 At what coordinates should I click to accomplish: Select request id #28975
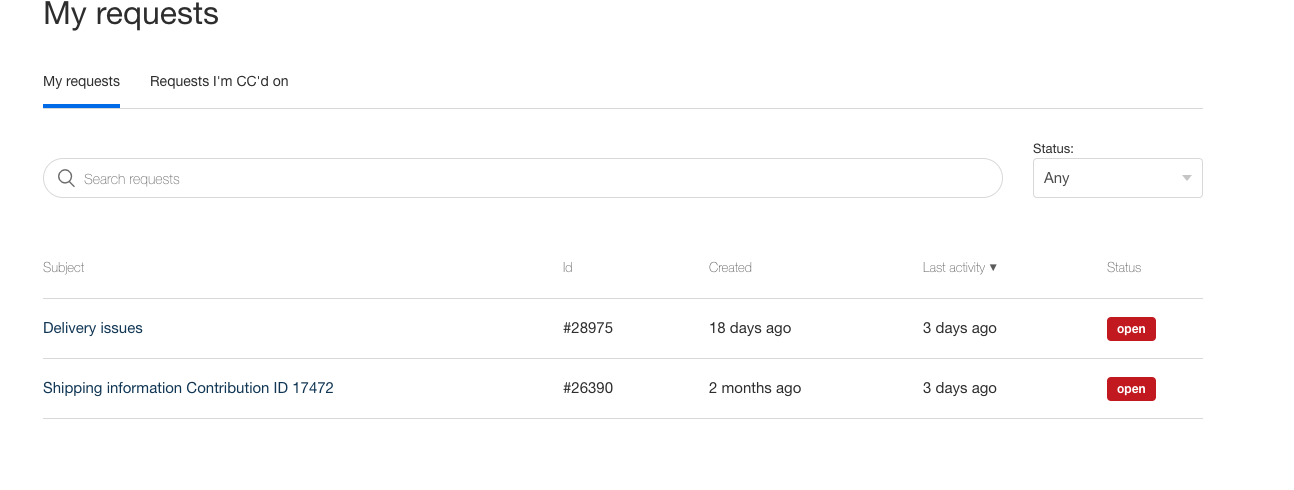pos(588,328)
